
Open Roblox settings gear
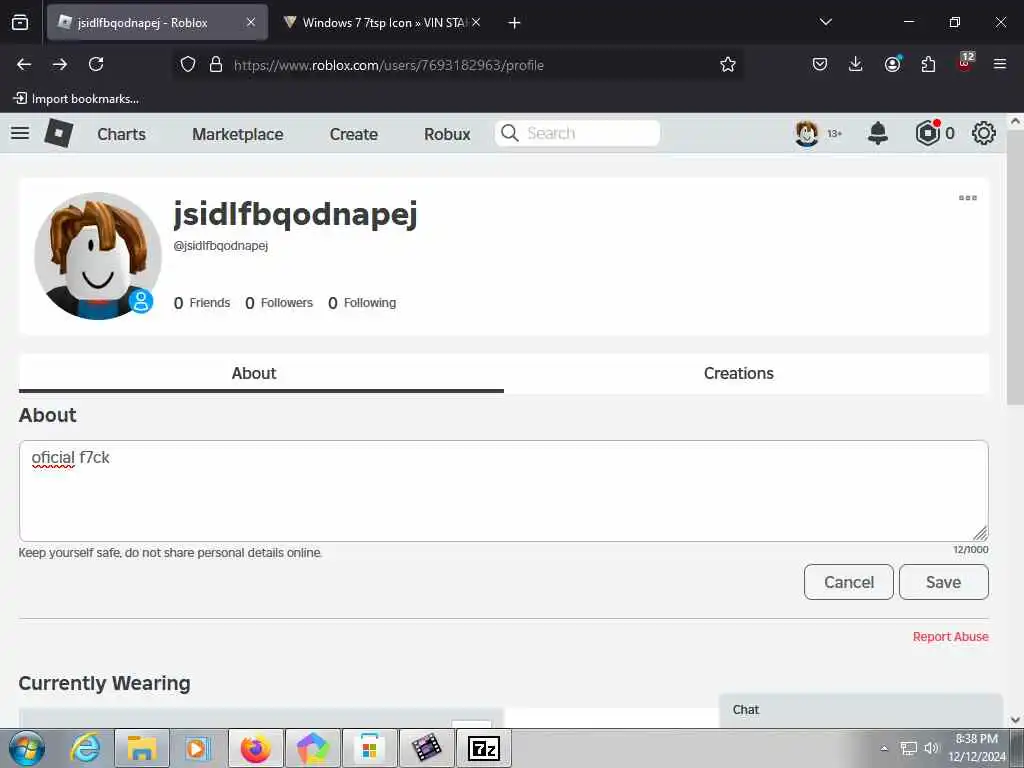point(984,133)
